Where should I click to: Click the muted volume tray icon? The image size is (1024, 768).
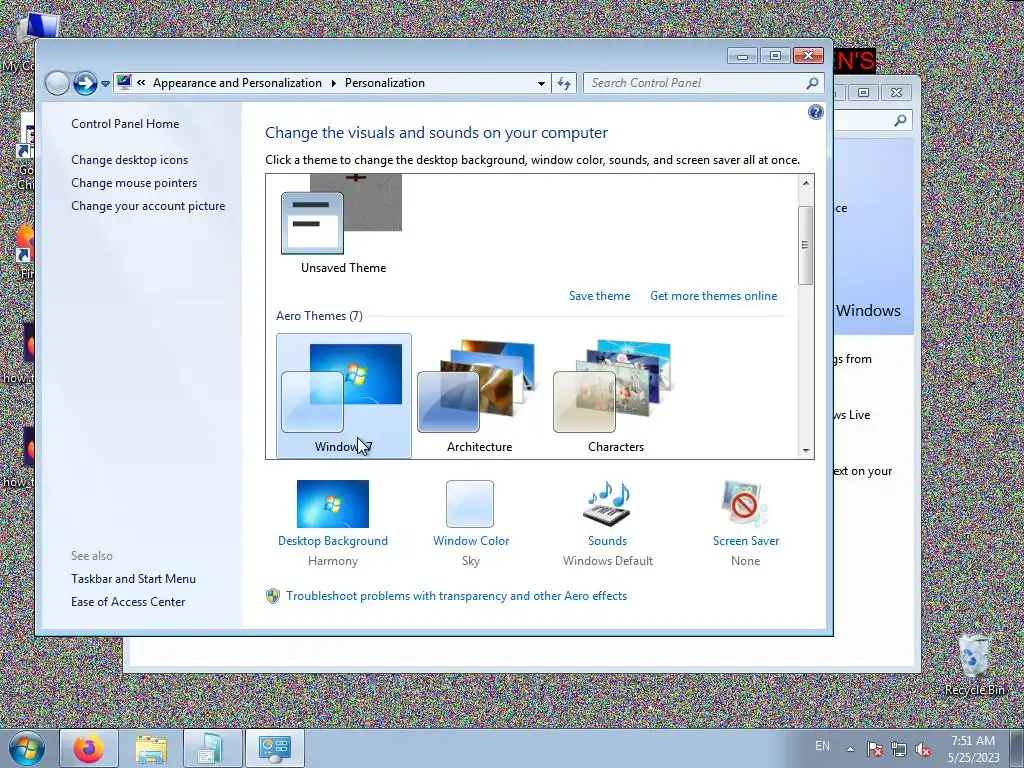[923, 749]
